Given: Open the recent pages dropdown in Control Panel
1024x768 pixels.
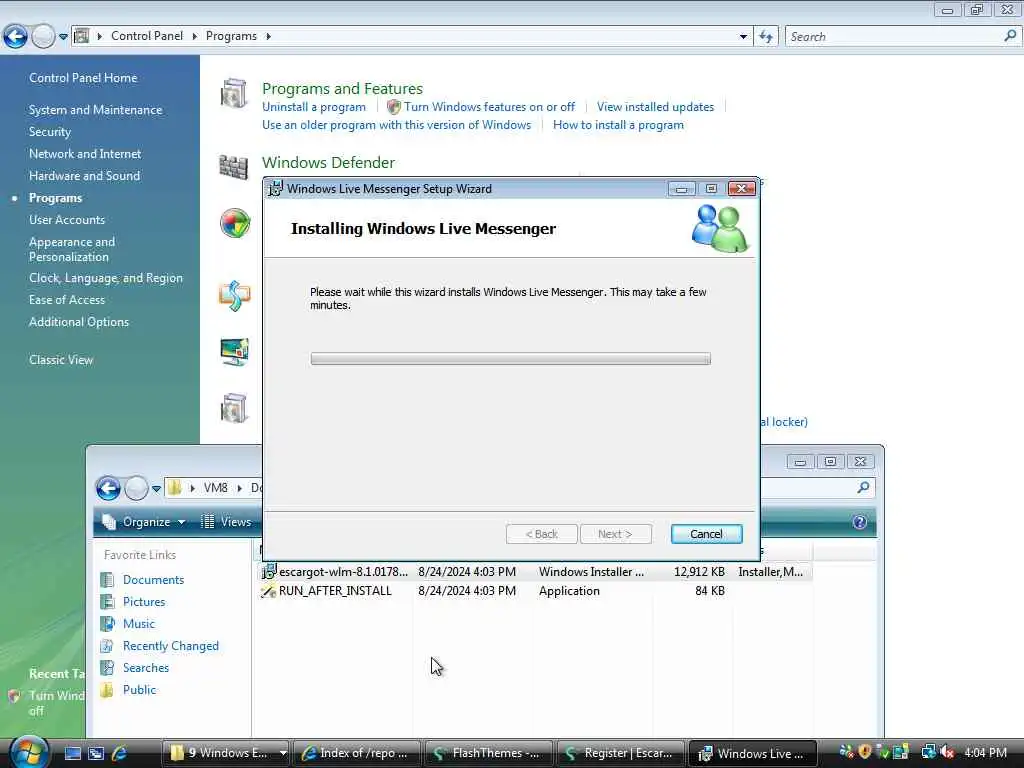Looking at the screenshot, I should 63,37.
